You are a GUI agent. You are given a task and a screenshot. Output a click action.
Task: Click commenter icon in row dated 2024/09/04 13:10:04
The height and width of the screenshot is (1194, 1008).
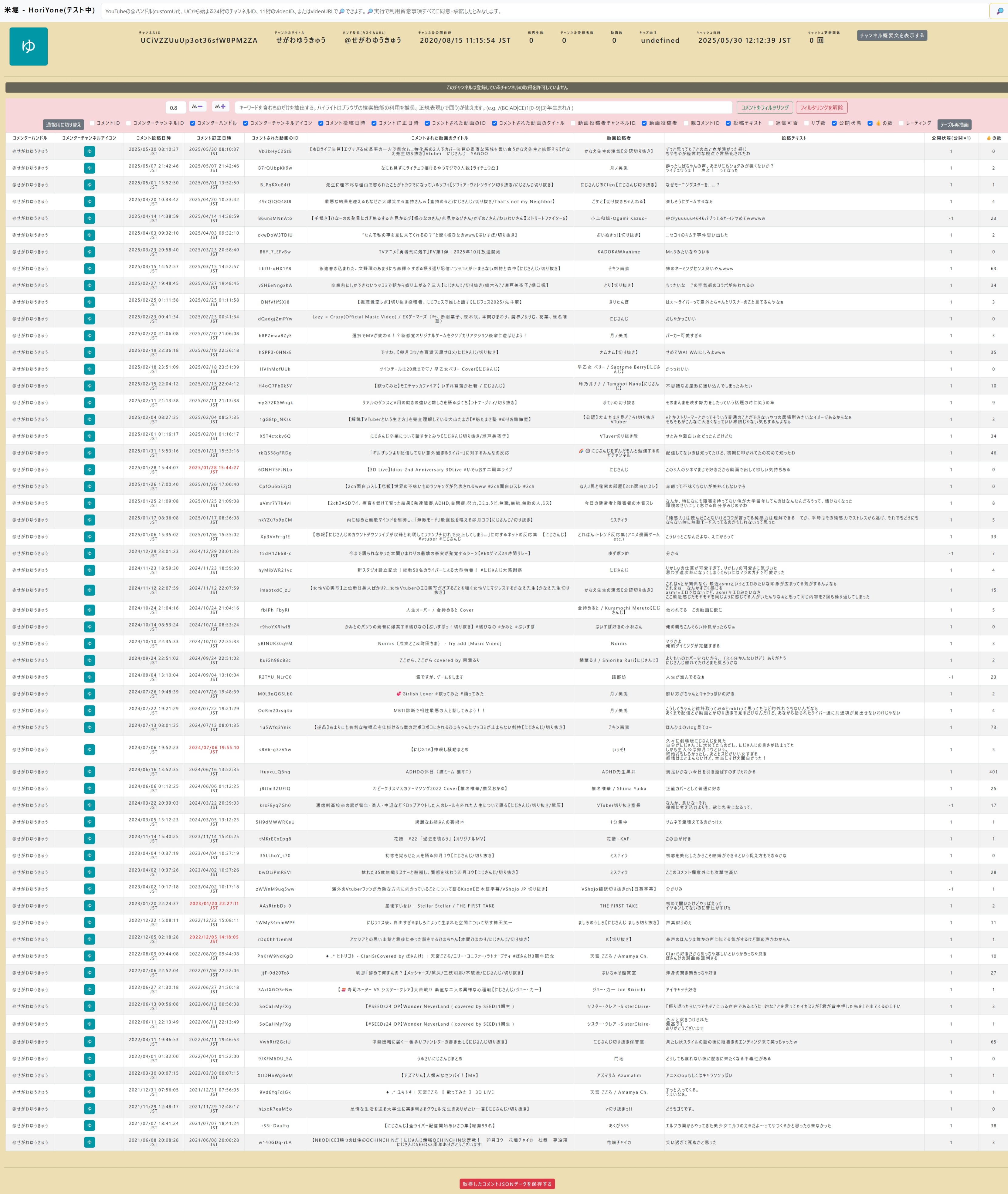(x=89, y=677)
